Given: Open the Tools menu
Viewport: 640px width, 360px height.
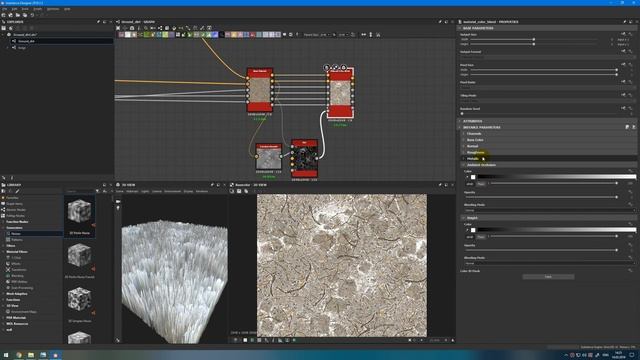Looking at the screenshot, I should pos(25,9).
